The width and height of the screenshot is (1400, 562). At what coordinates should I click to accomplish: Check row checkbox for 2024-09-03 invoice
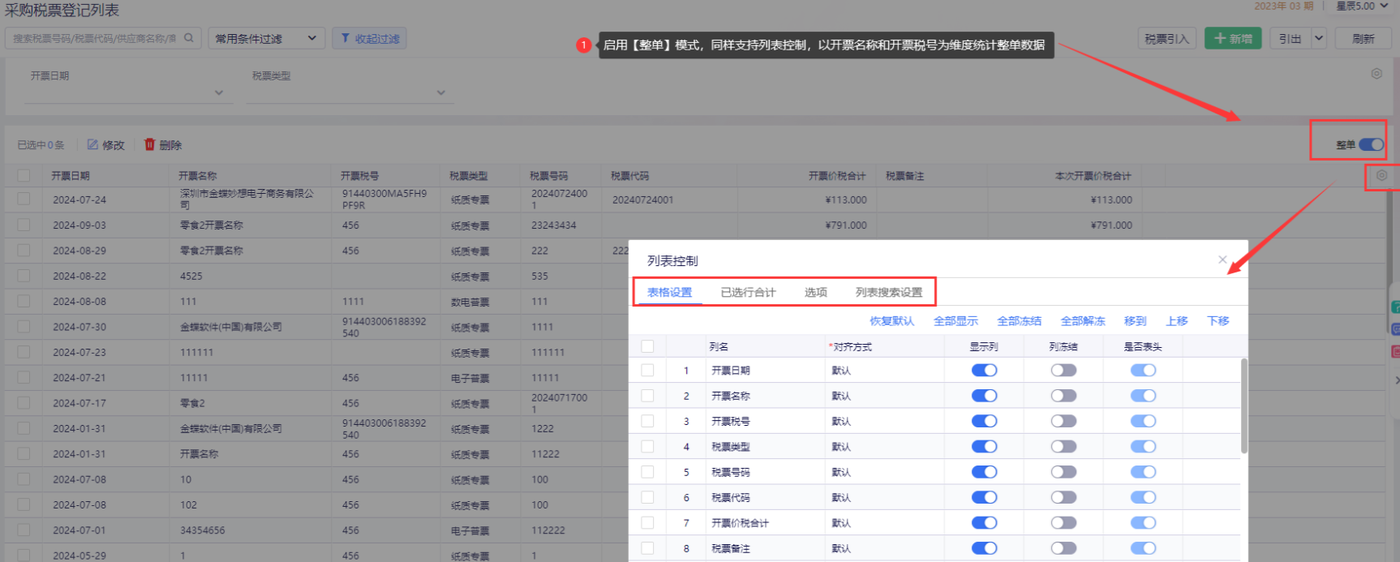click(23, 225)
